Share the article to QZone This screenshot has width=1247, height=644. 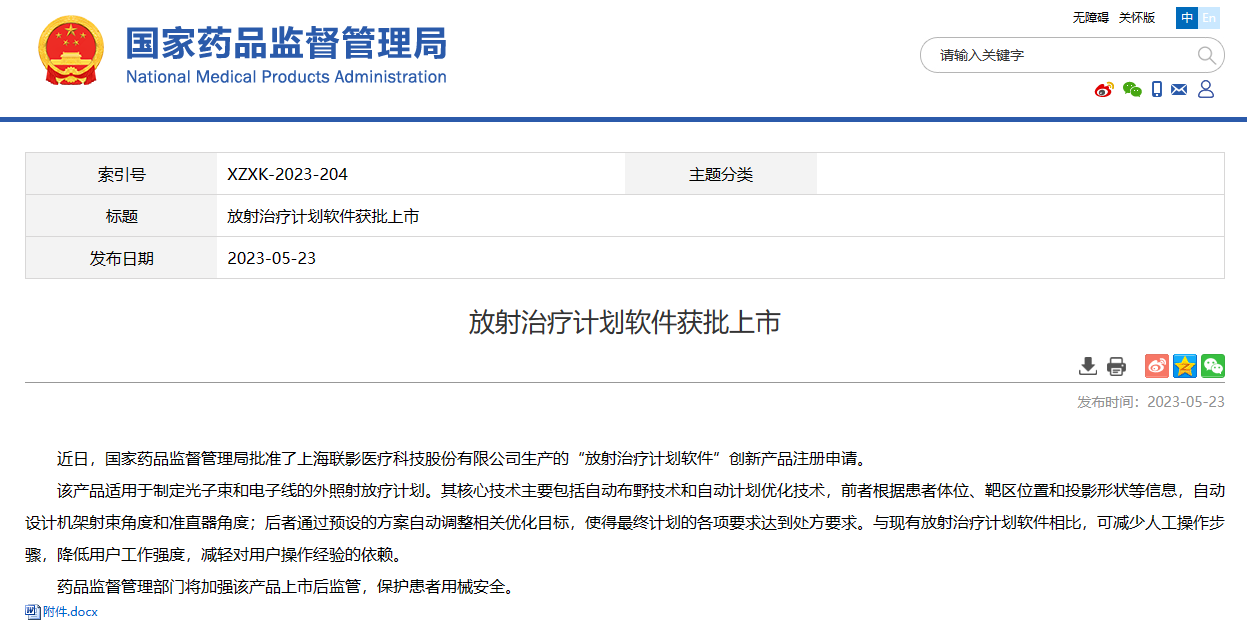[x=1185, y=366]
